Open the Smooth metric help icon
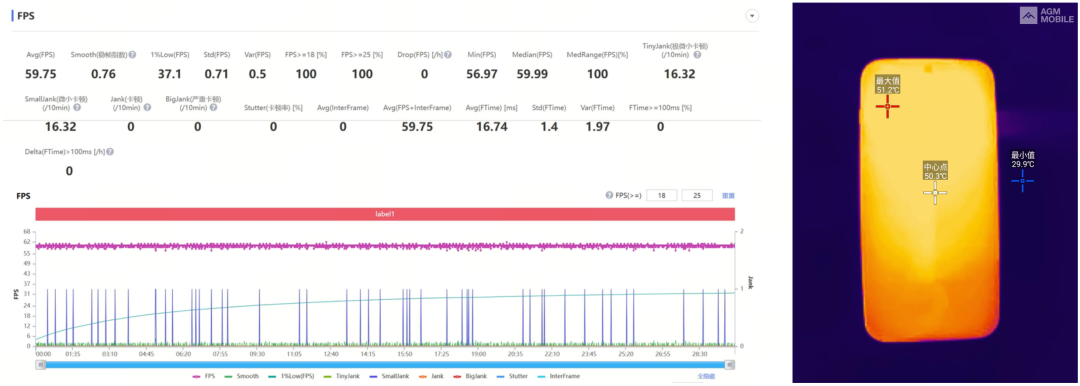 coord(132,54)
